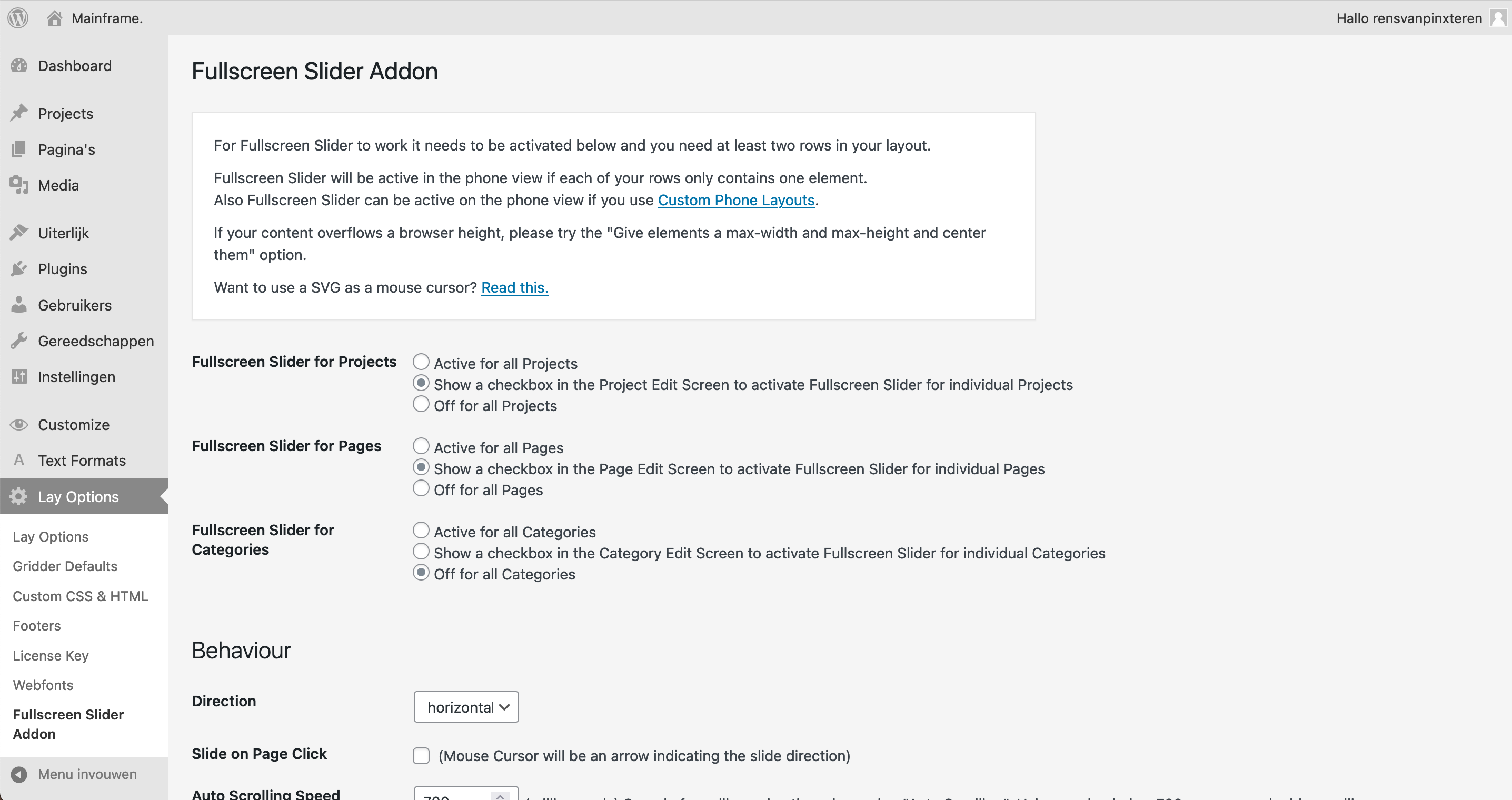Screen dimensions: 1512x800
Task: Follow the Read this link
Action: click(x=514, y=287)
